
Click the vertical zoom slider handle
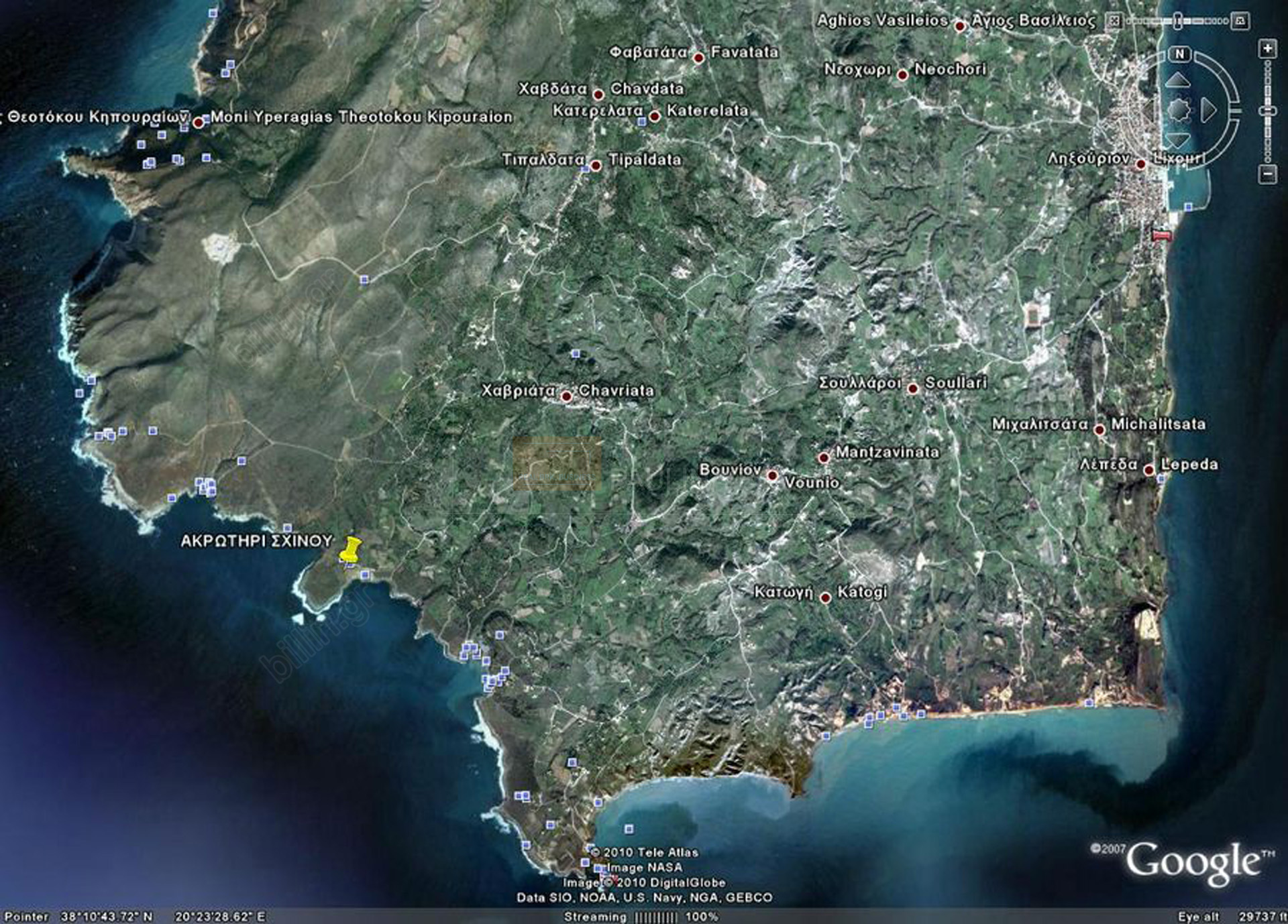[x=1267, y=111]
